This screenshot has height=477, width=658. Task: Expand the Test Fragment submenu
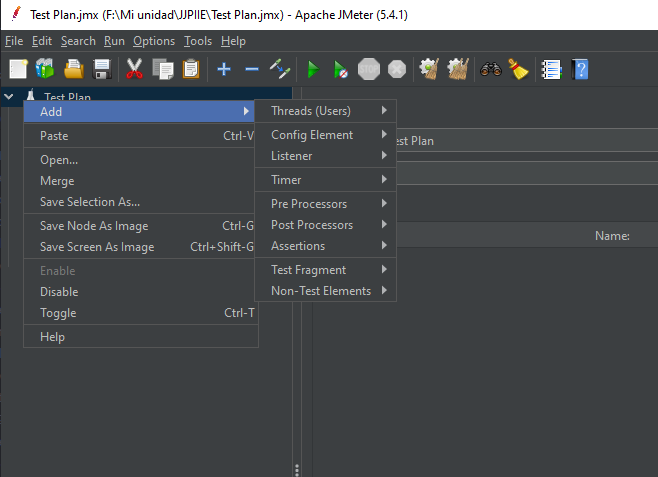[x=326, y=269]
